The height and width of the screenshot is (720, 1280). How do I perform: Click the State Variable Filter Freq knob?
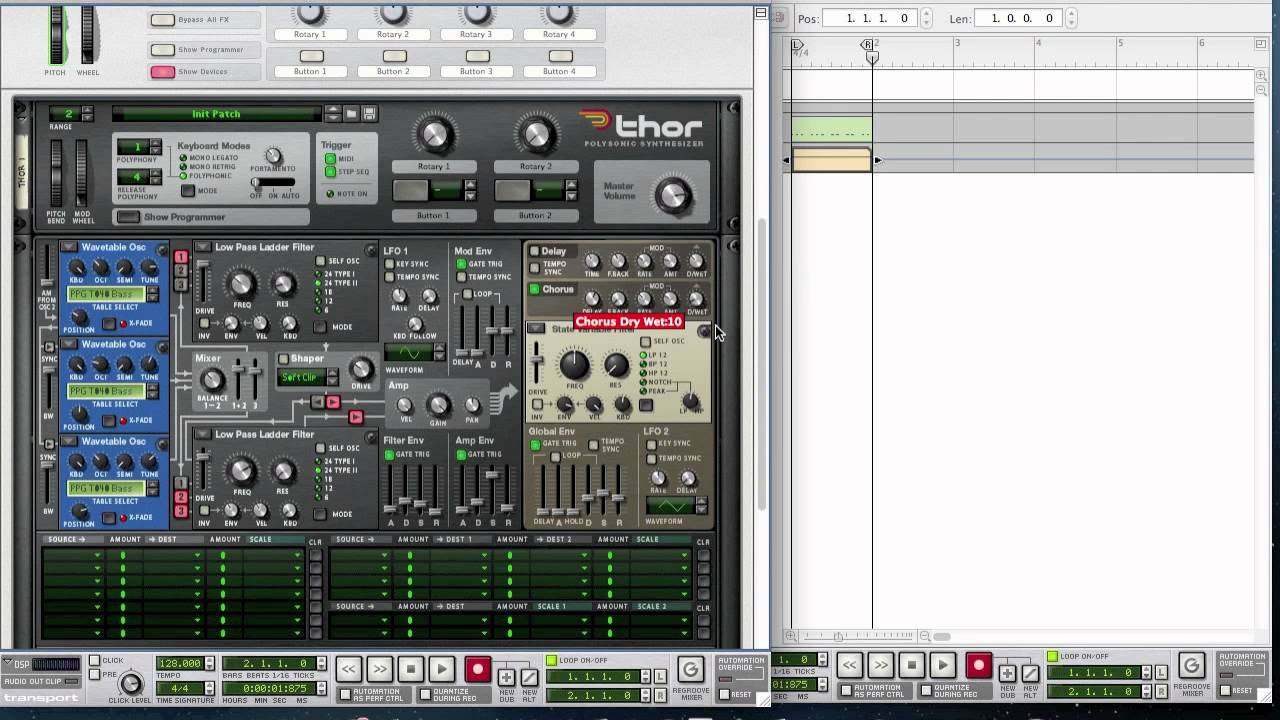coord(575,365)
